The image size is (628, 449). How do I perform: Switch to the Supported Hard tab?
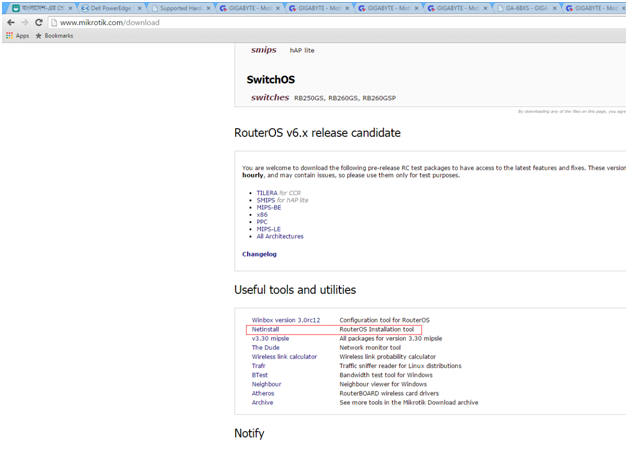180,8
